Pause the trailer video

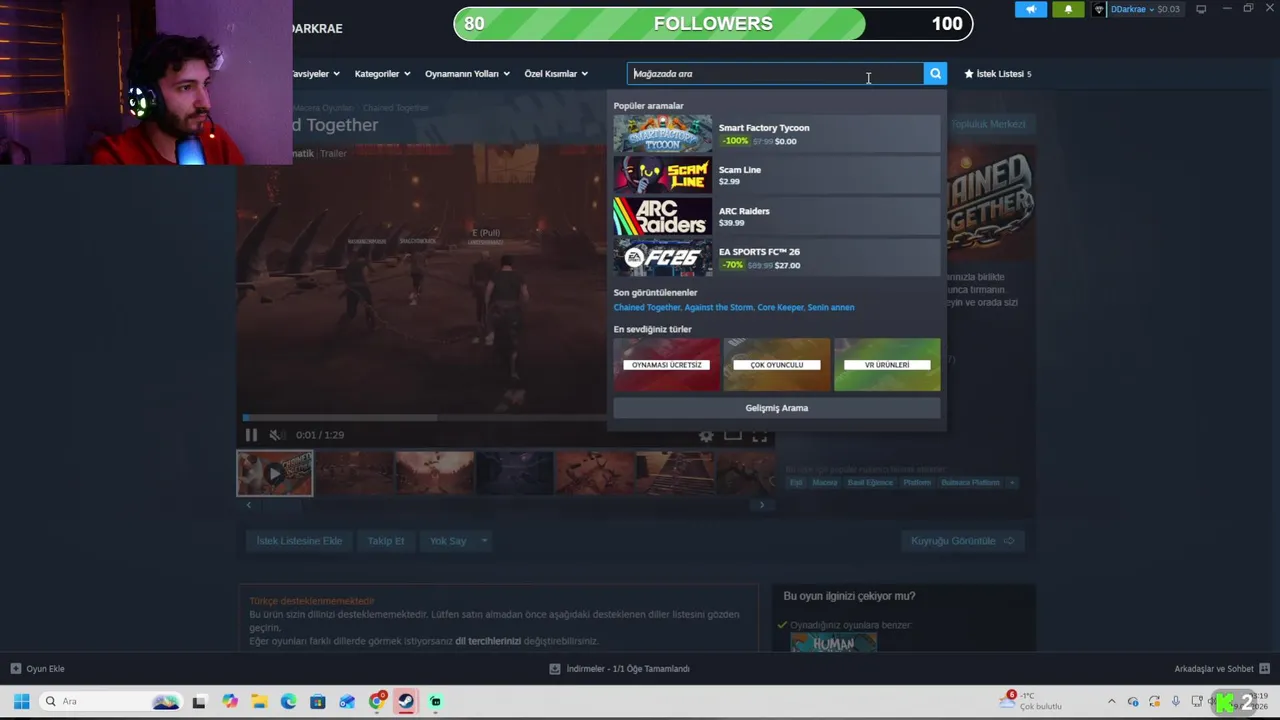click(251, 435)
